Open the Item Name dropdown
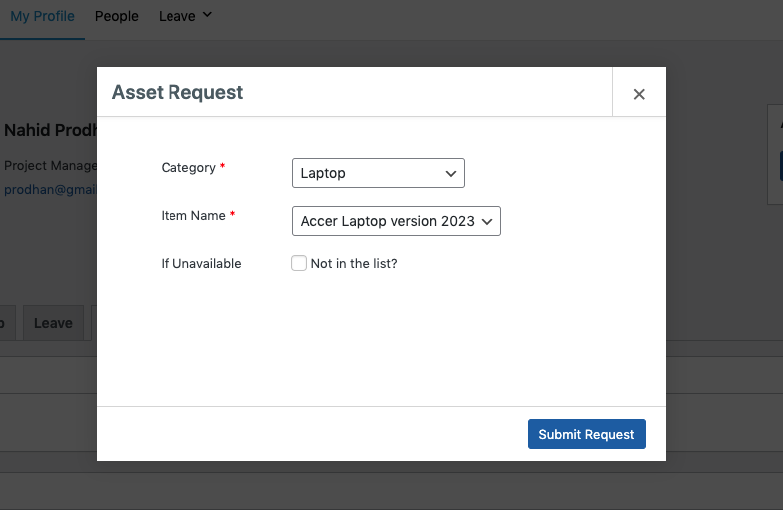Image resolution: width=783 pixels, height=510 pixels. (x=396, y=221)
